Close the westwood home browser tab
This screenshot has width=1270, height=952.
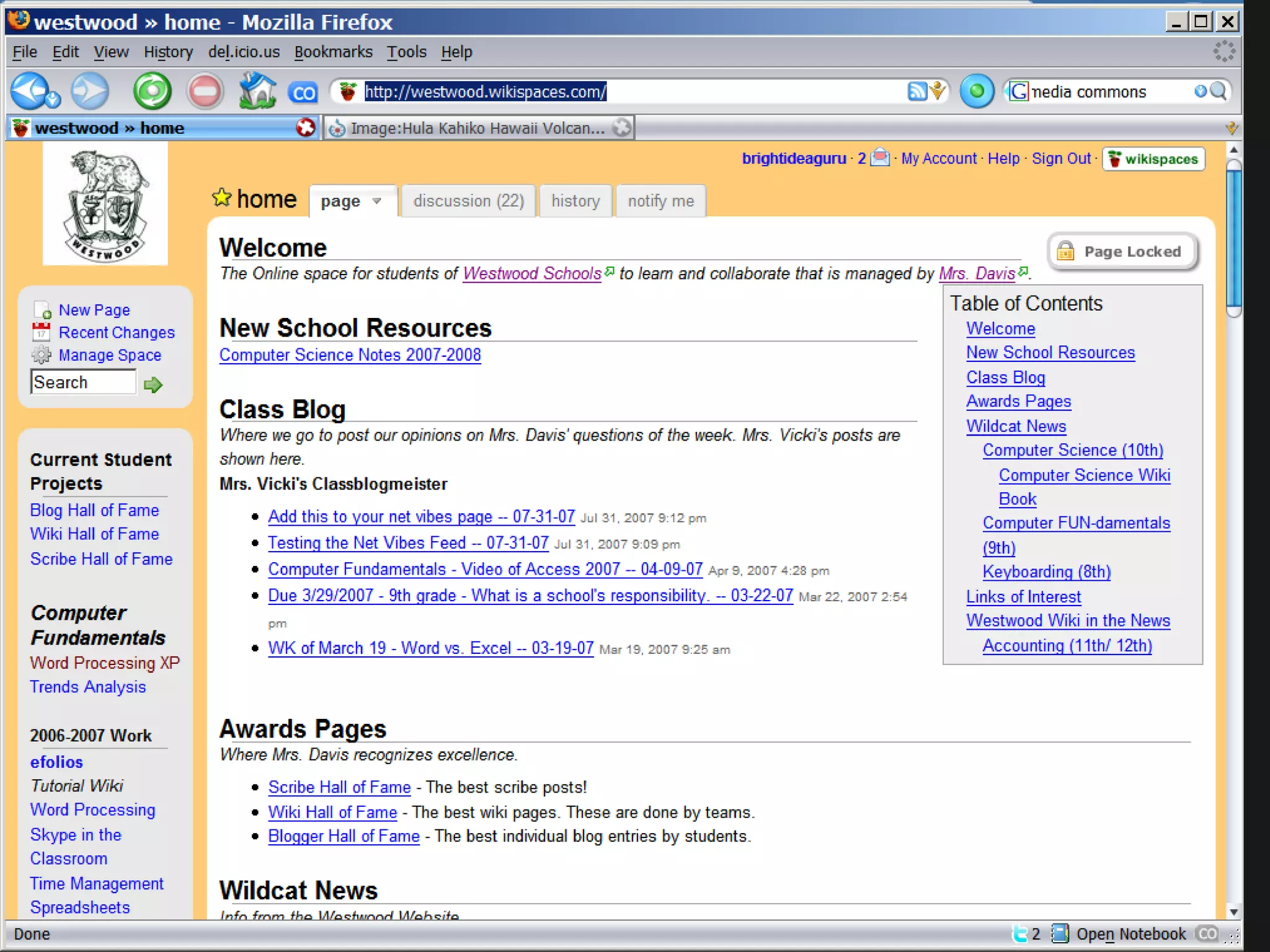(305, 128)
